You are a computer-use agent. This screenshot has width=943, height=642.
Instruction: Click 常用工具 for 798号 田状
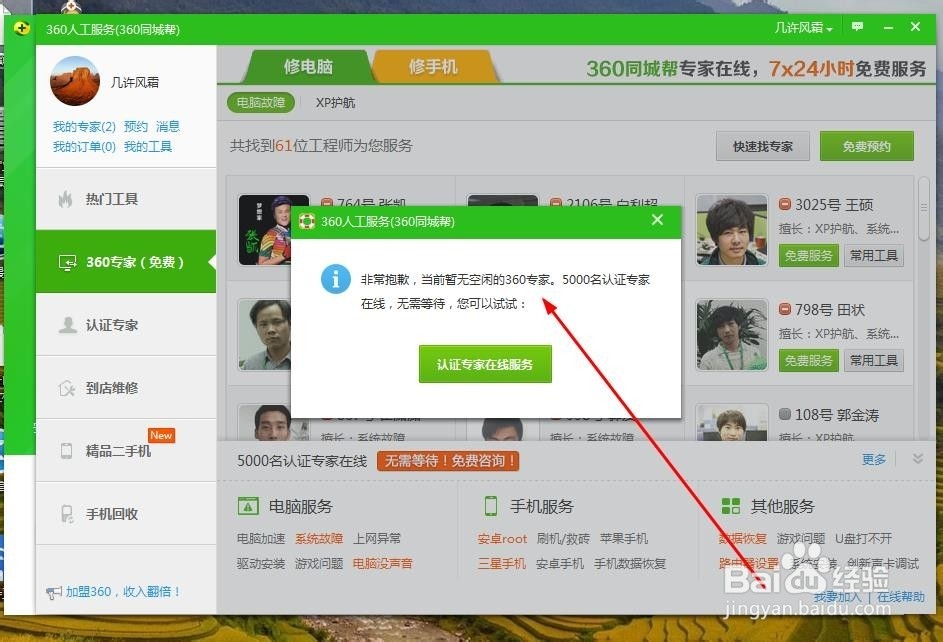873,360
